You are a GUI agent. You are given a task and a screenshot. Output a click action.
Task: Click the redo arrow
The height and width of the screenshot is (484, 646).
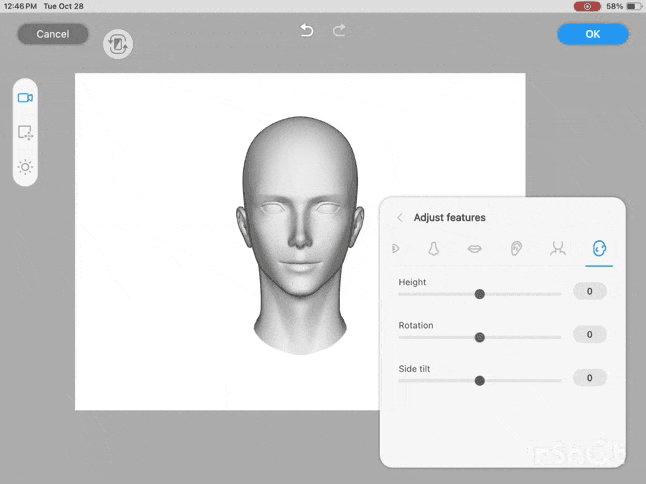[x=339, y=31]
